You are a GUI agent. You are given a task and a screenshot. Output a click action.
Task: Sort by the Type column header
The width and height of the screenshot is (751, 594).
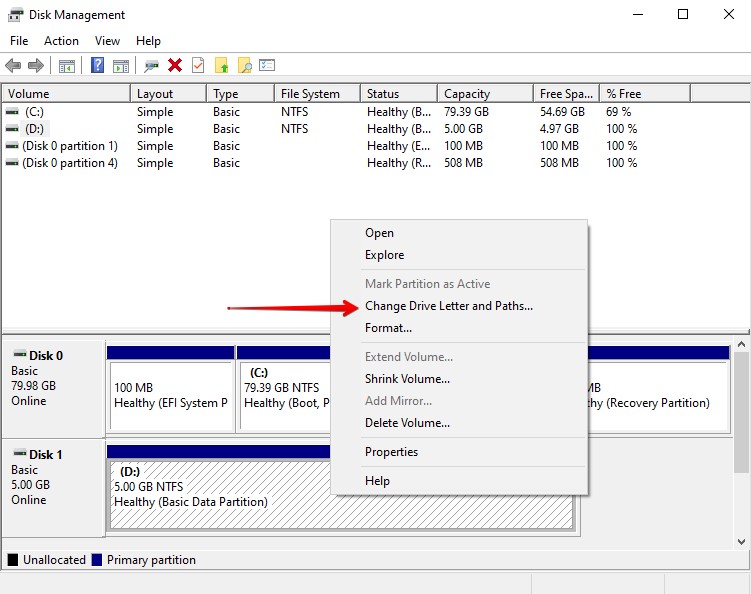point(240,93)
